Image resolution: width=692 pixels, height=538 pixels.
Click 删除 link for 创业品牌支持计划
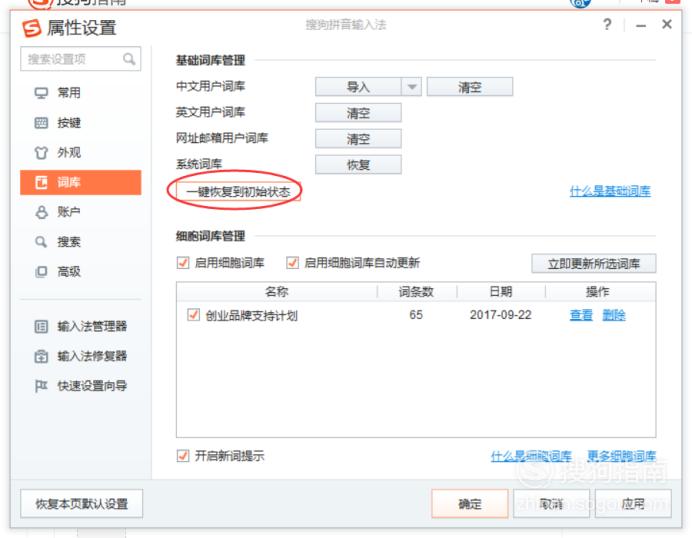pos(614,315)
